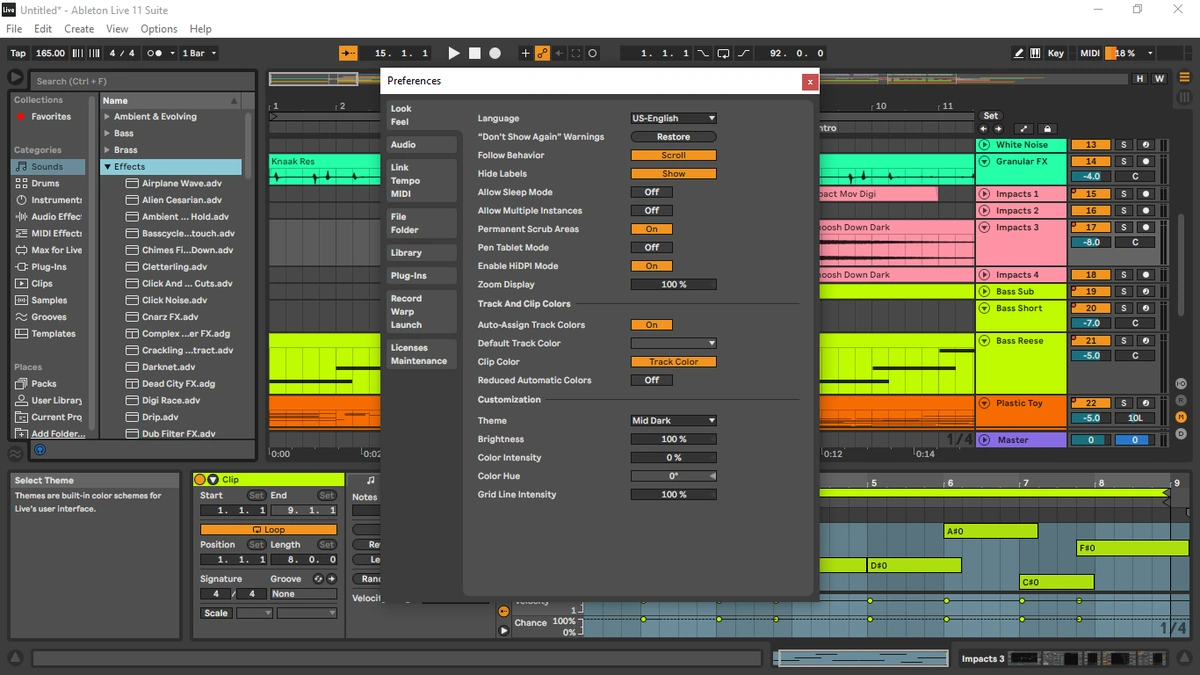Select Plug-Ins category in browser
Screen dimensions: 1200x675
click(x=49, y=267)
